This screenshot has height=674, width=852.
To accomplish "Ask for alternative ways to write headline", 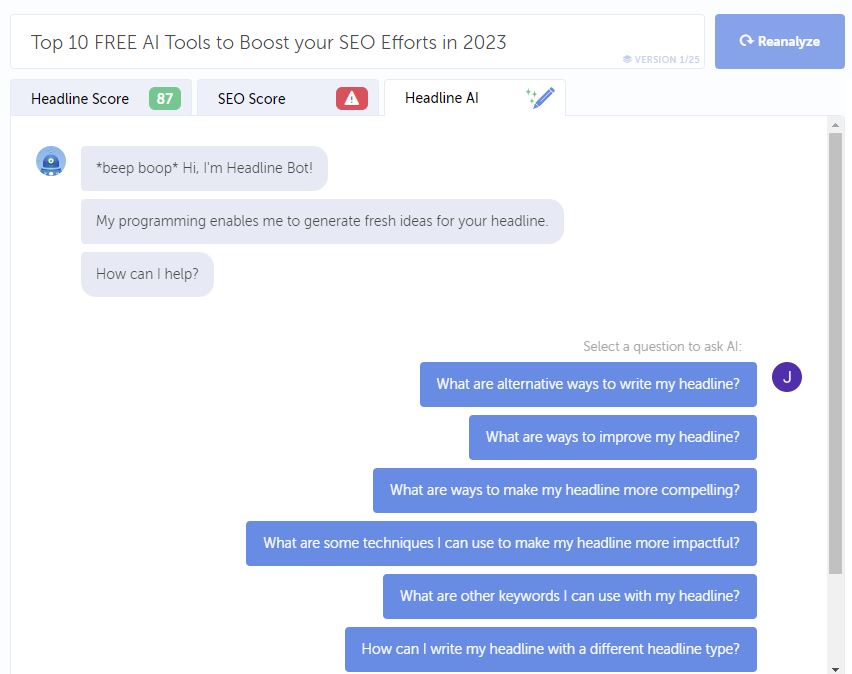I will click(x=588, y=384).
